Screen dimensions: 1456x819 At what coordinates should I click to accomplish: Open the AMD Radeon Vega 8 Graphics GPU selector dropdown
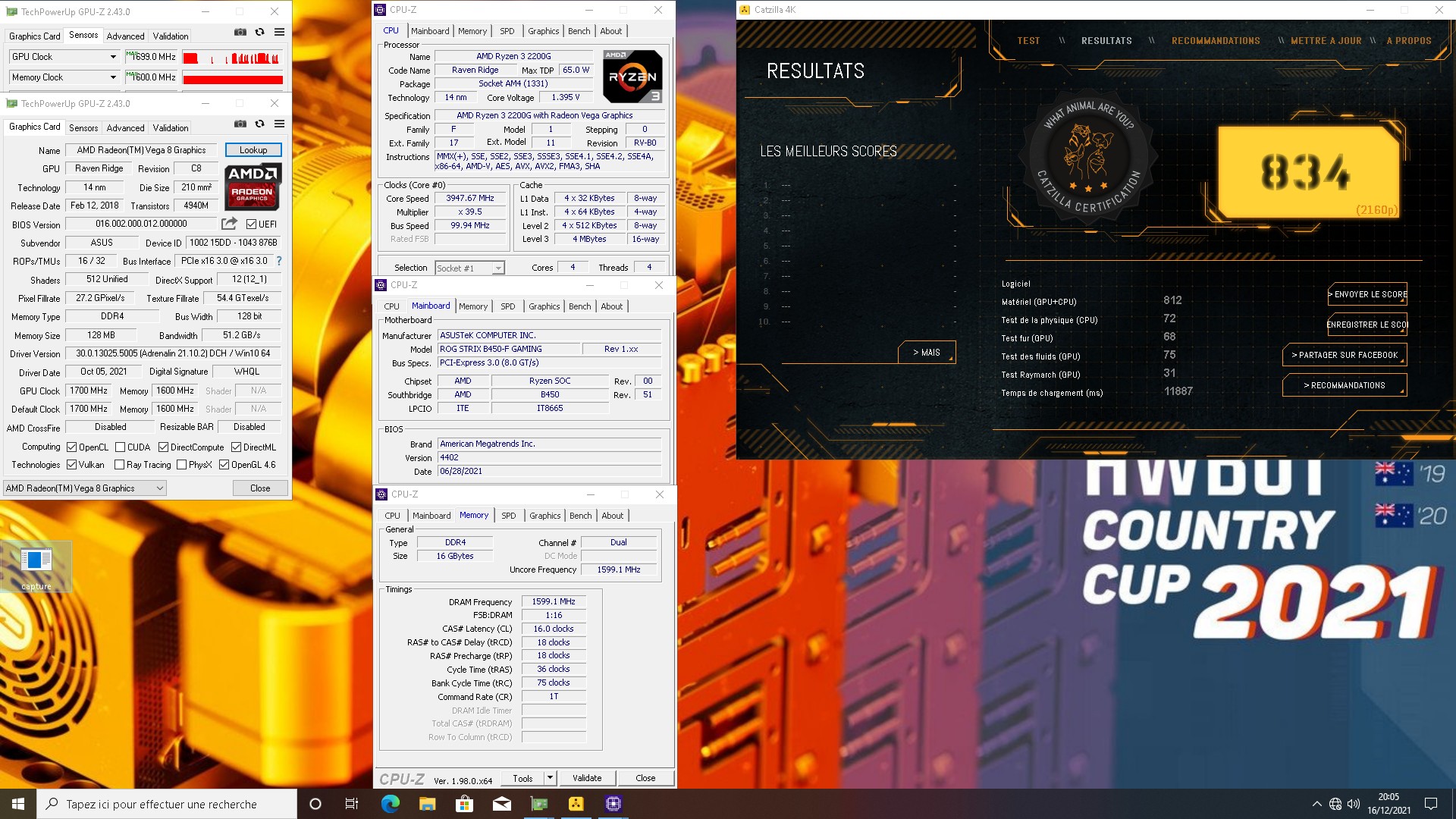(84, 488)
